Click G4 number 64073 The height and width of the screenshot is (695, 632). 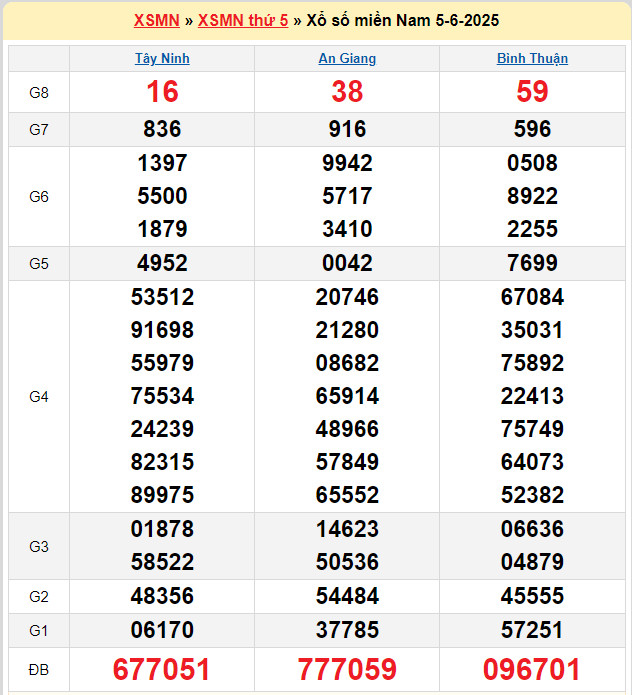coord(532,462)
